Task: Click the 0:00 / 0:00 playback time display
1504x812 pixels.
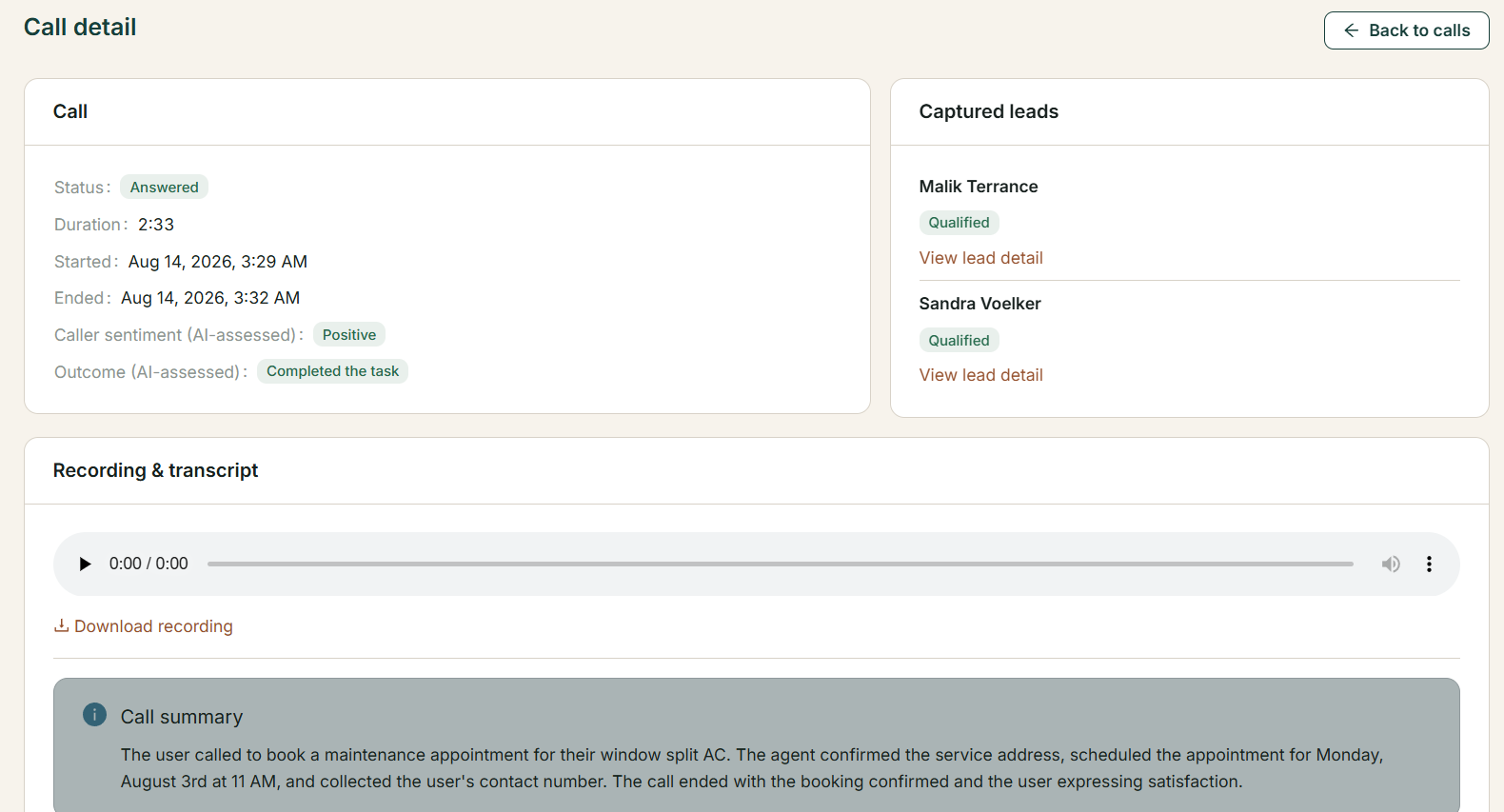Action: [148, 564]
